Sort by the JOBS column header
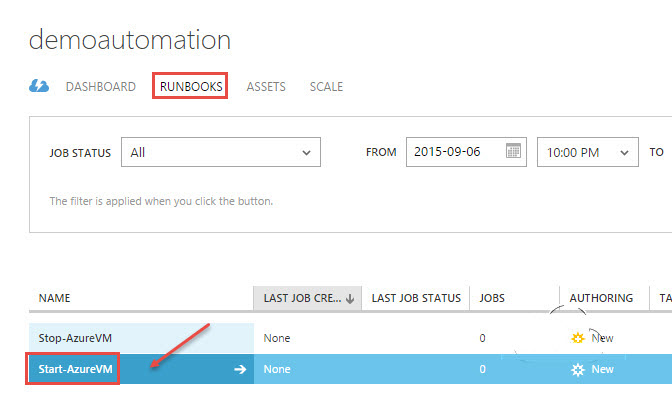The image size is (672, 403). point(492,298)
